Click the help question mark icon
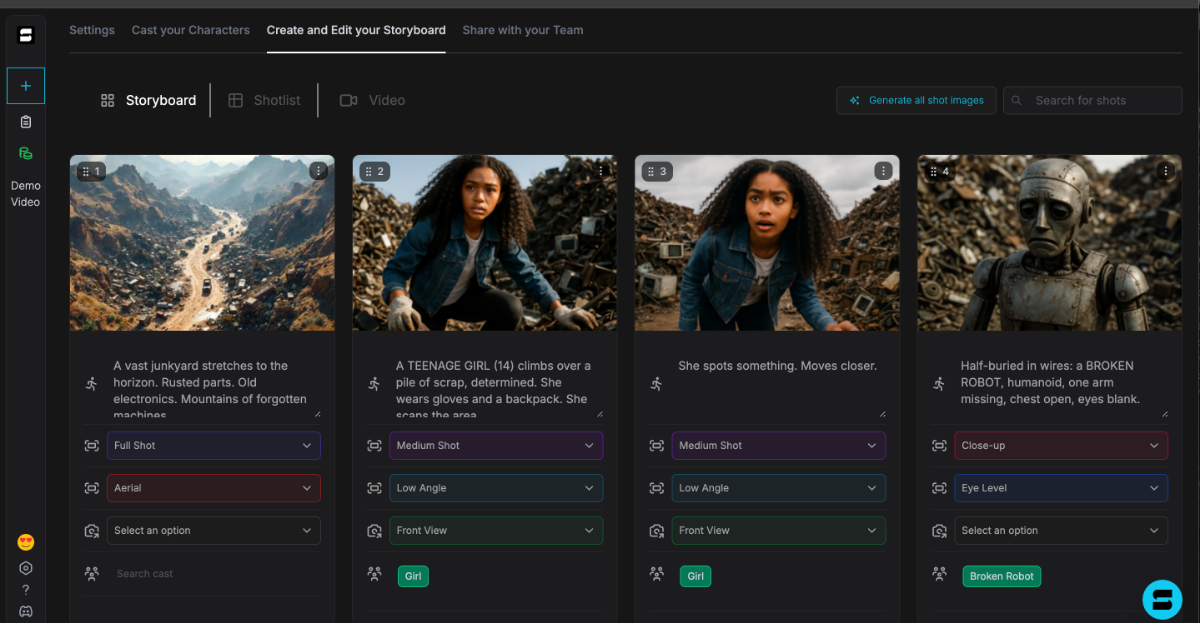1200x623 pixels. (x=26, y=590)
